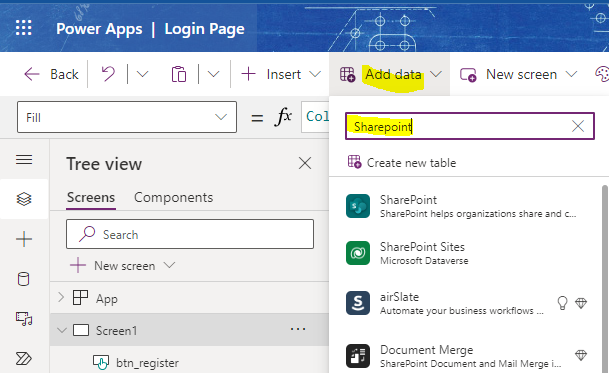The height and width of the screenshot is (373, 609).
Task: Expand the App tree node
Action: [61, 298]
